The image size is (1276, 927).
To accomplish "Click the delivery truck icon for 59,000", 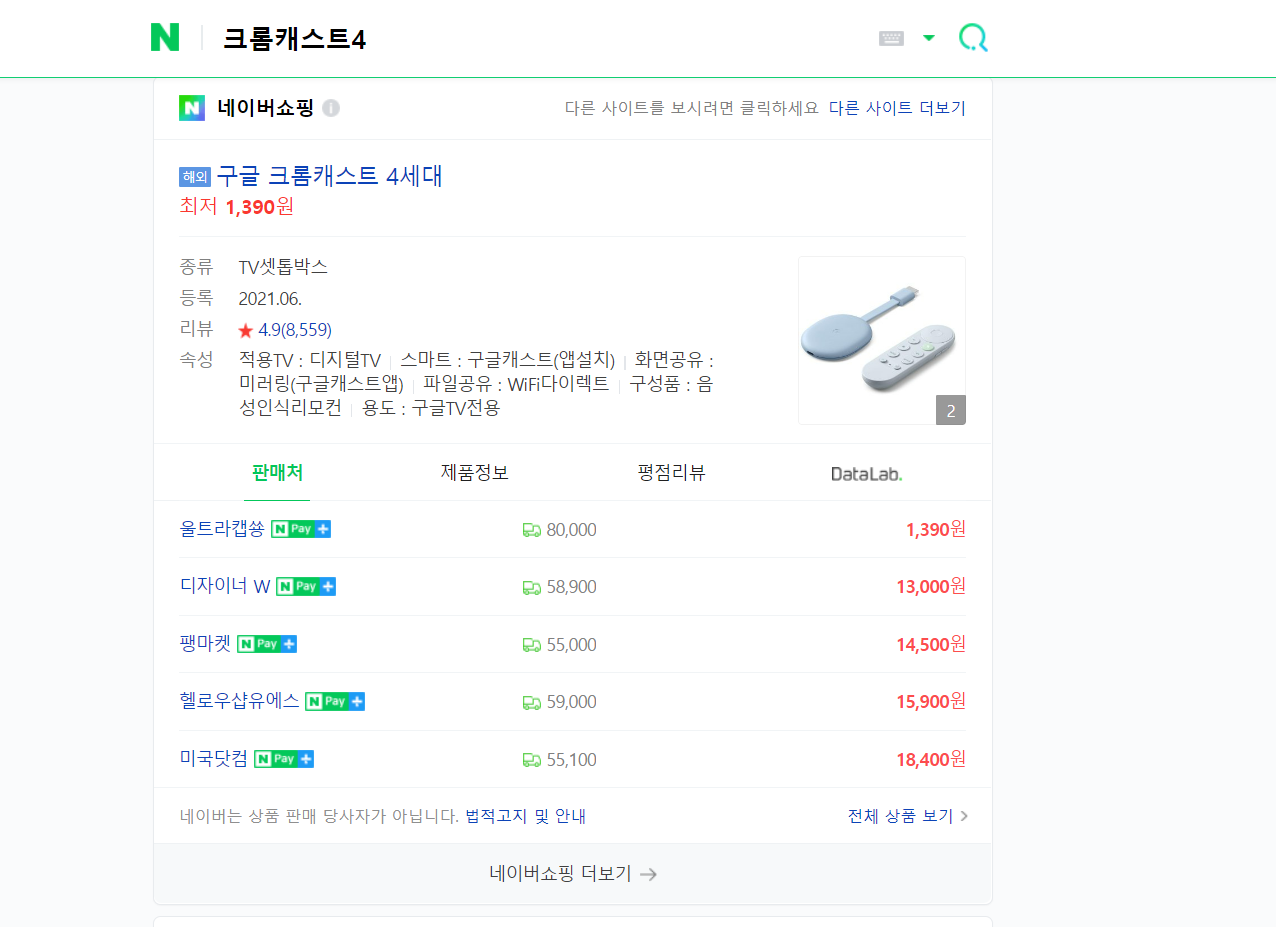I will coord(531,703).
